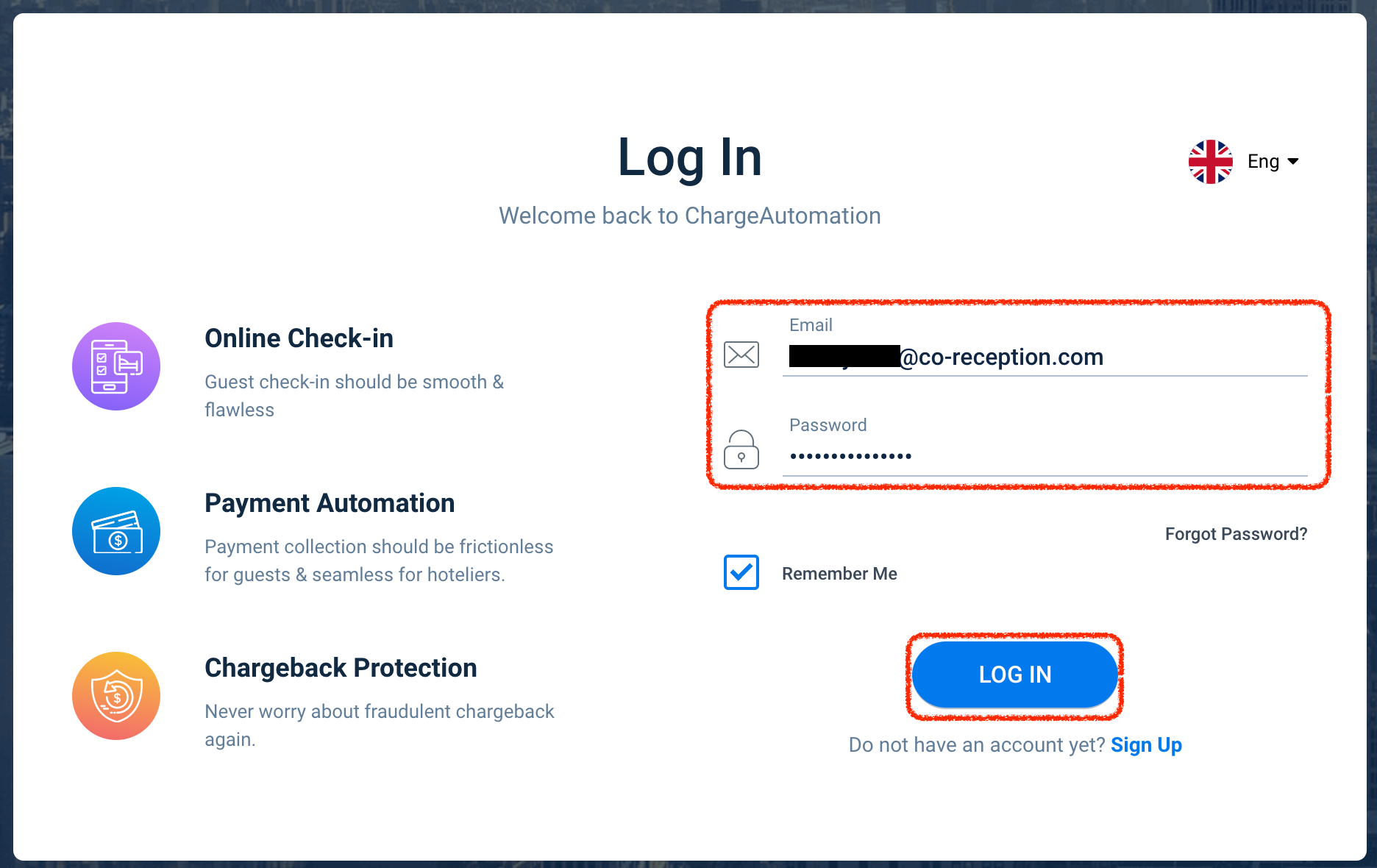1377x868 pixels.
Task: Click the envelope icon beside Email
Action: pos(741,355)
